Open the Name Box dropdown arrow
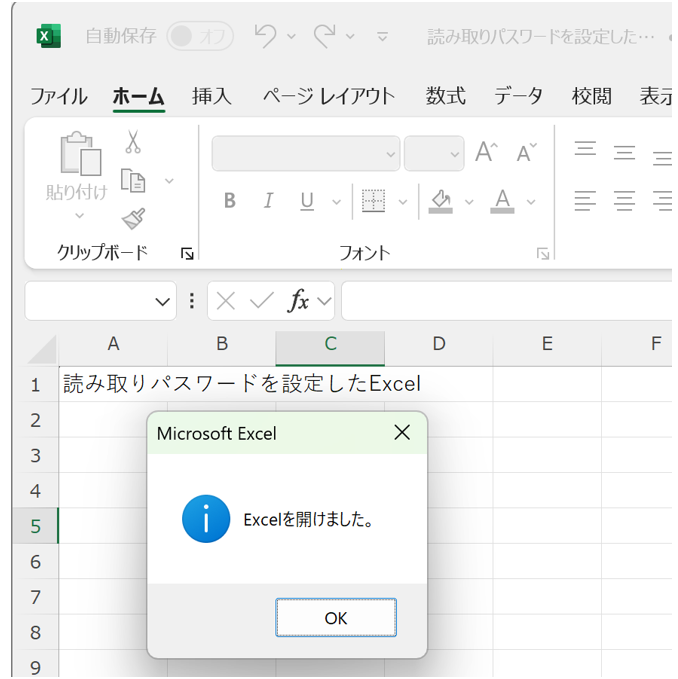Viewport: 678px width, 679px height. click(162, 301)
